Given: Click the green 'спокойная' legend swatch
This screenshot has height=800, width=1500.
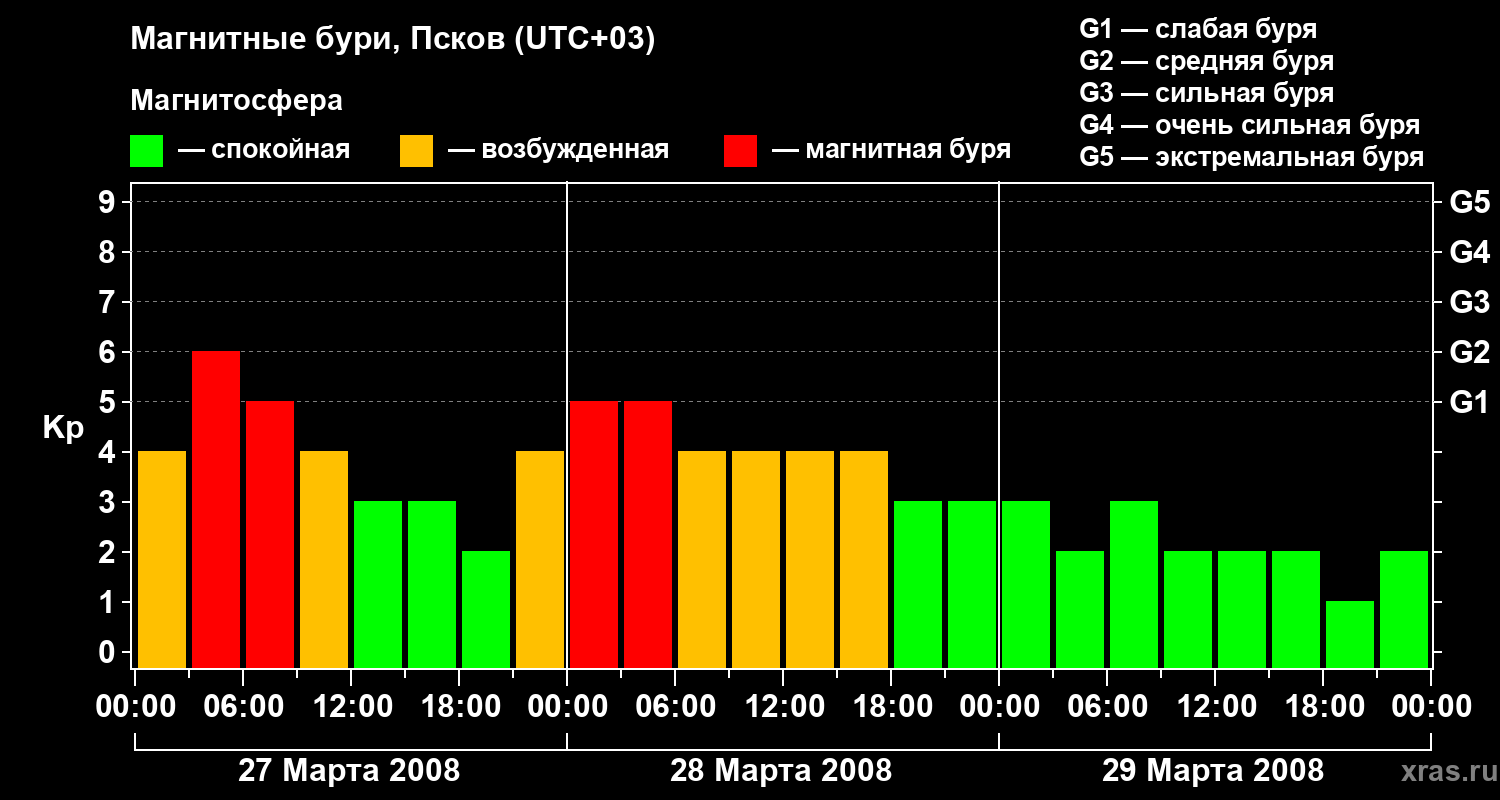Looking at the screenshot, I should [146, 151].
